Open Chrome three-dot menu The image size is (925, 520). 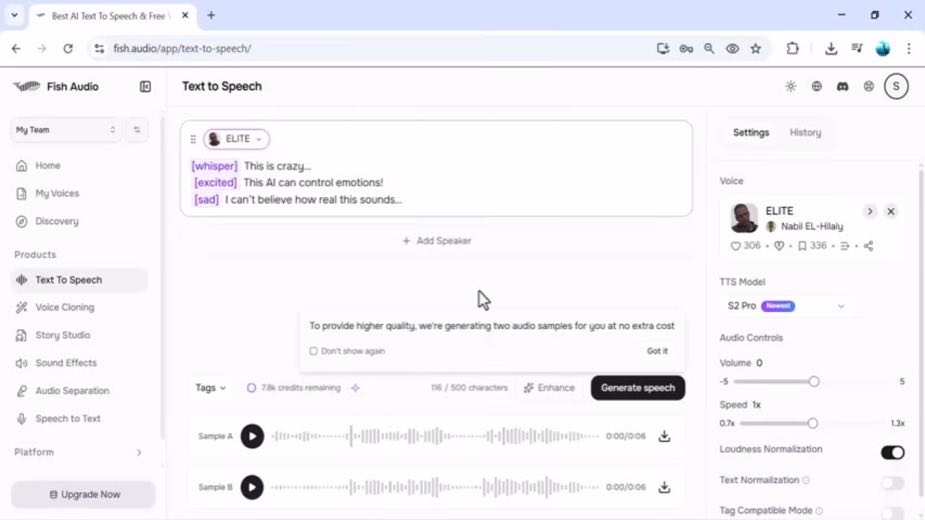coord(908,49)
